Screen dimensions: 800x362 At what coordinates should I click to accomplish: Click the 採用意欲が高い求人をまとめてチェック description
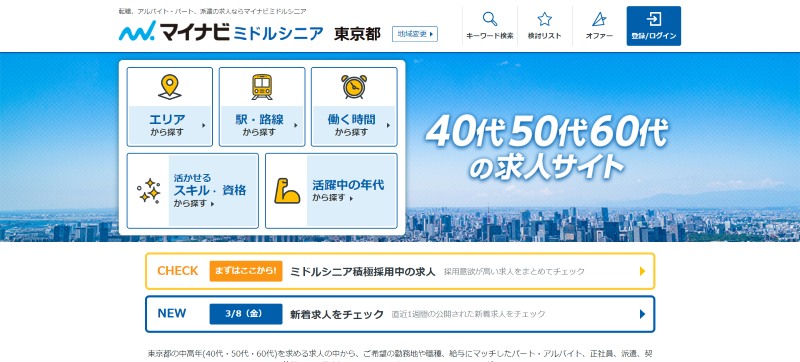pos(514,272)
